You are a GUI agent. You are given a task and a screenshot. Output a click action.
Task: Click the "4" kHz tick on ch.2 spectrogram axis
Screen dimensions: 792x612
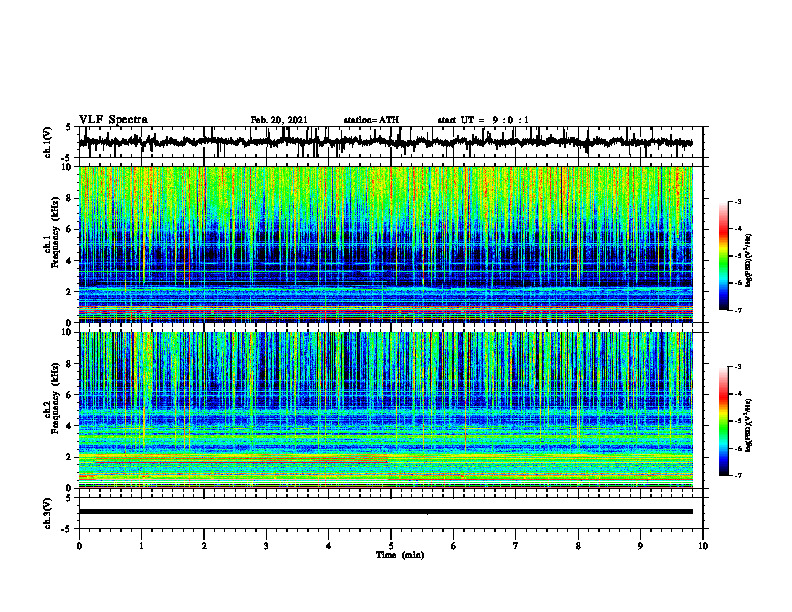click(x=71, y=426)
